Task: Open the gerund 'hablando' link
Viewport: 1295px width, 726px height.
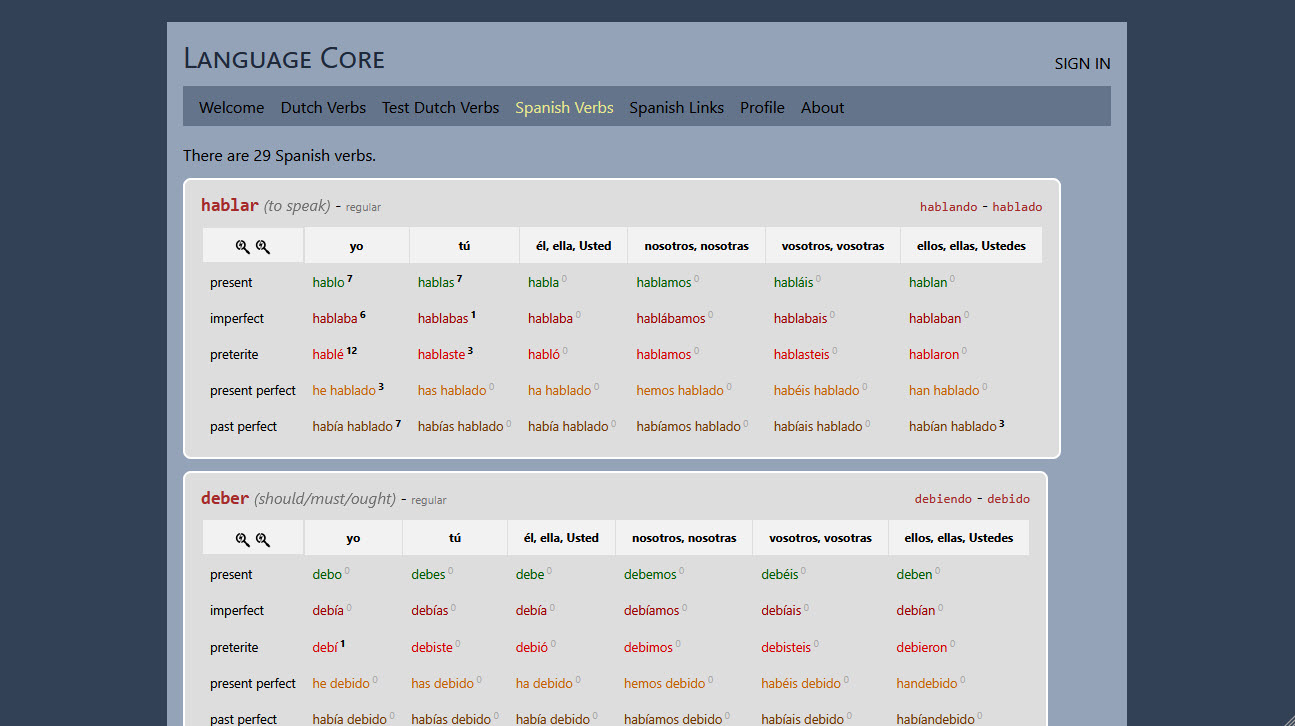Action: click(x=948, y=207)
